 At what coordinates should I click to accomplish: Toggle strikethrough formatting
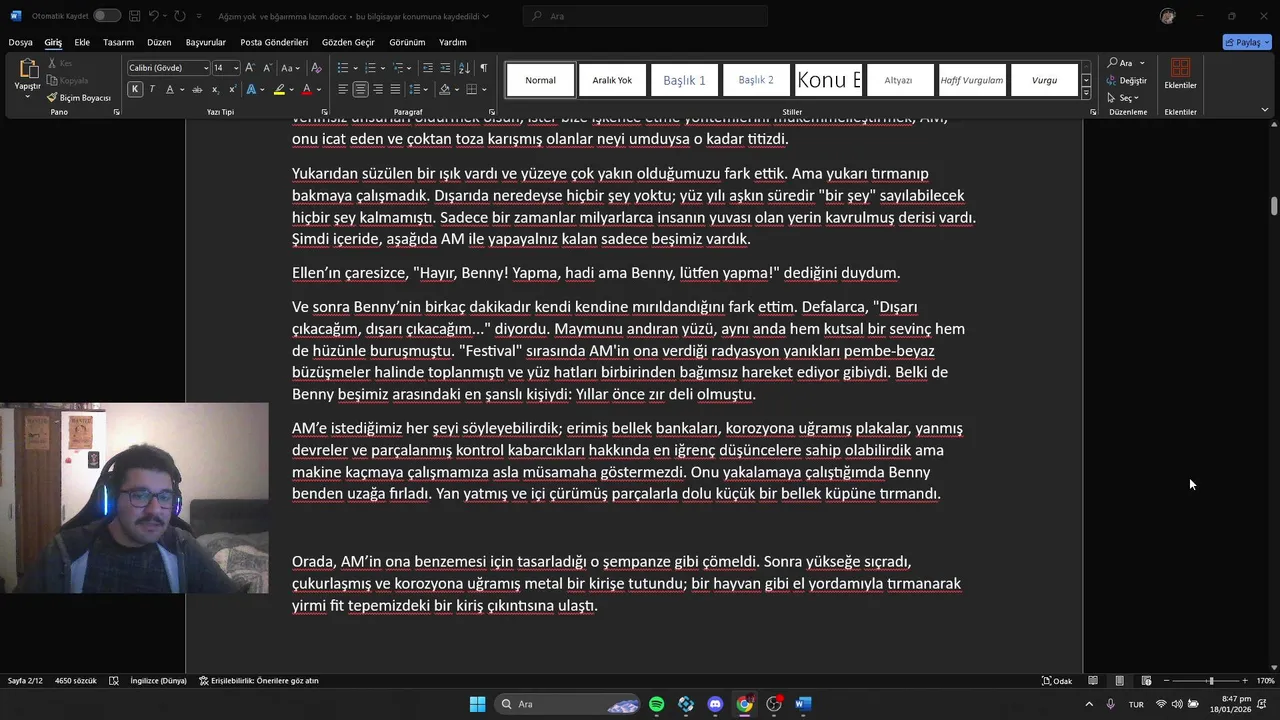(x=197, y=89)
